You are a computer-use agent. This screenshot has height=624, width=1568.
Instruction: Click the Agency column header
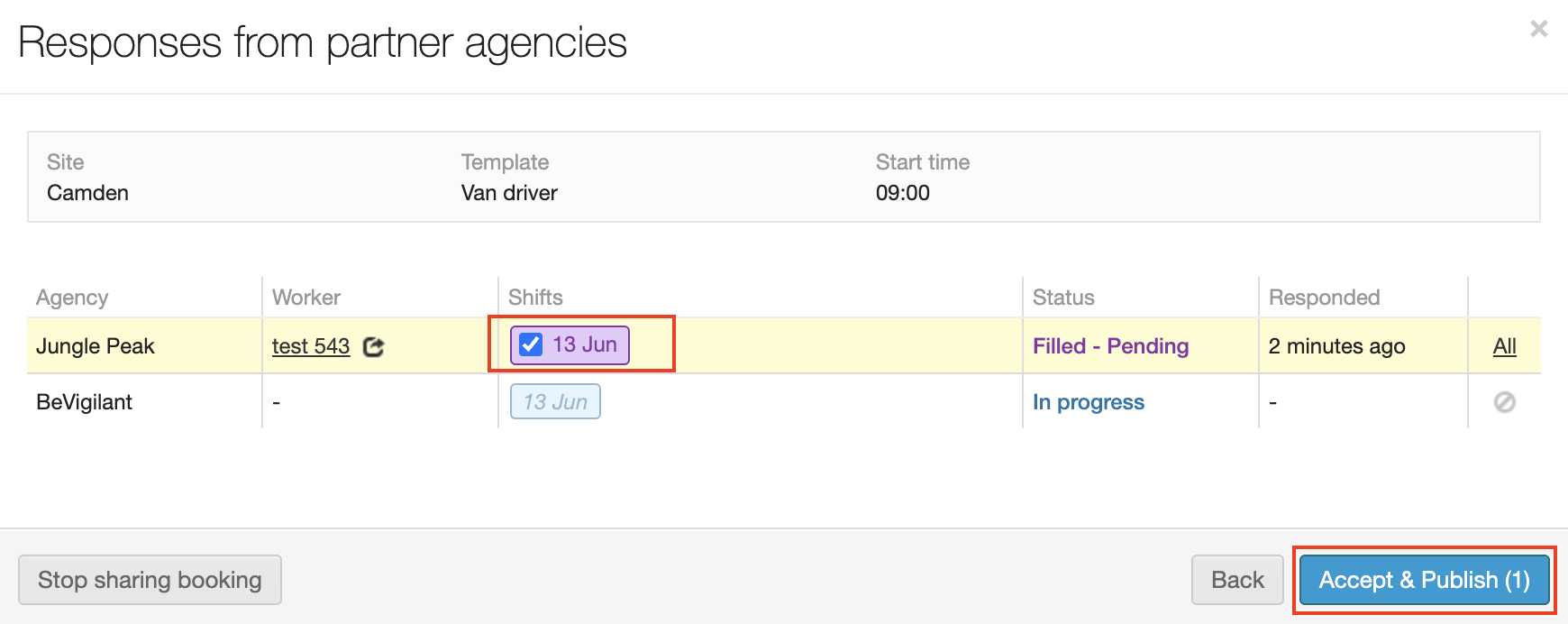click(x=72, y=298)
